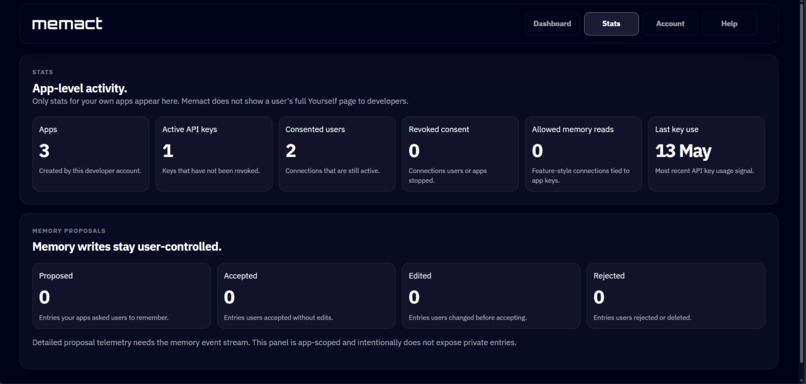Viewport: 806px width, 384px height.
Task: Click "Keys that have not been revoked." text
Action: point(211,171)
